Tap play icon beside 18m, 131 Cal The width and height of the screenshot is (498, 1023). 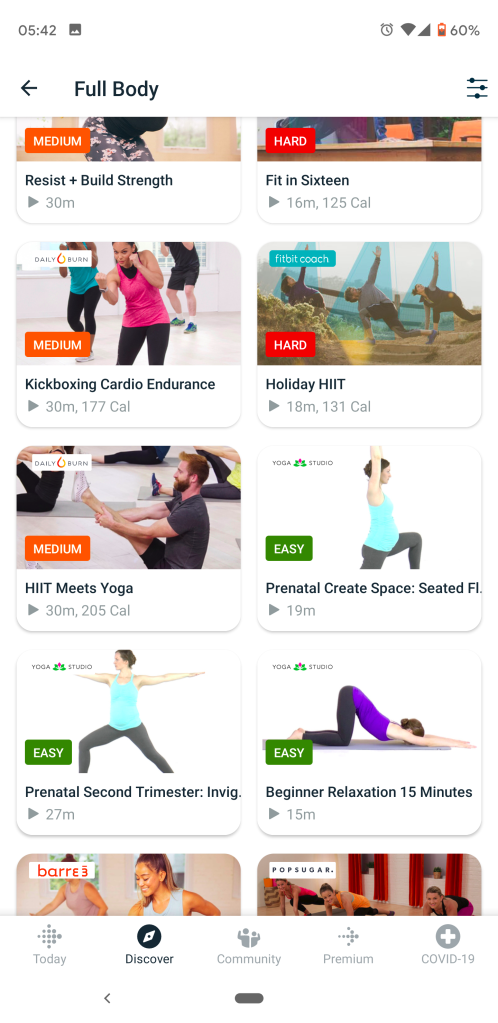click(274, 406)
